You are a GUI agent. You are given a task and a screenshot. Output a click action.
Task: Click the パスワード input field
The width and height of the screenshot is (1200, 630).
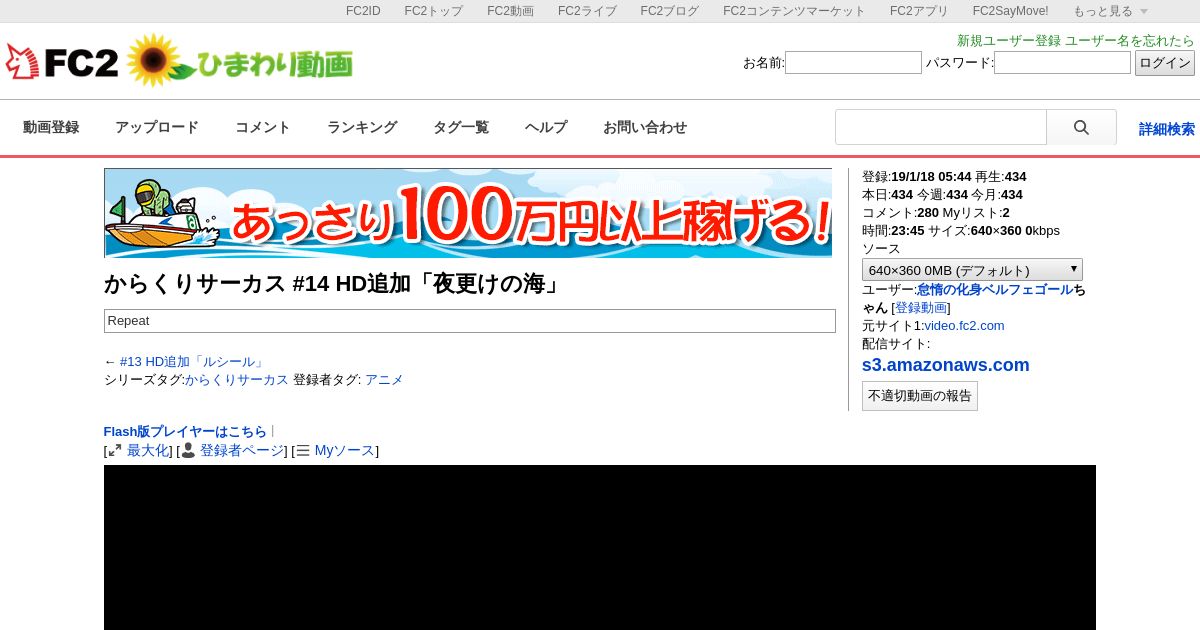[1062, 63]
